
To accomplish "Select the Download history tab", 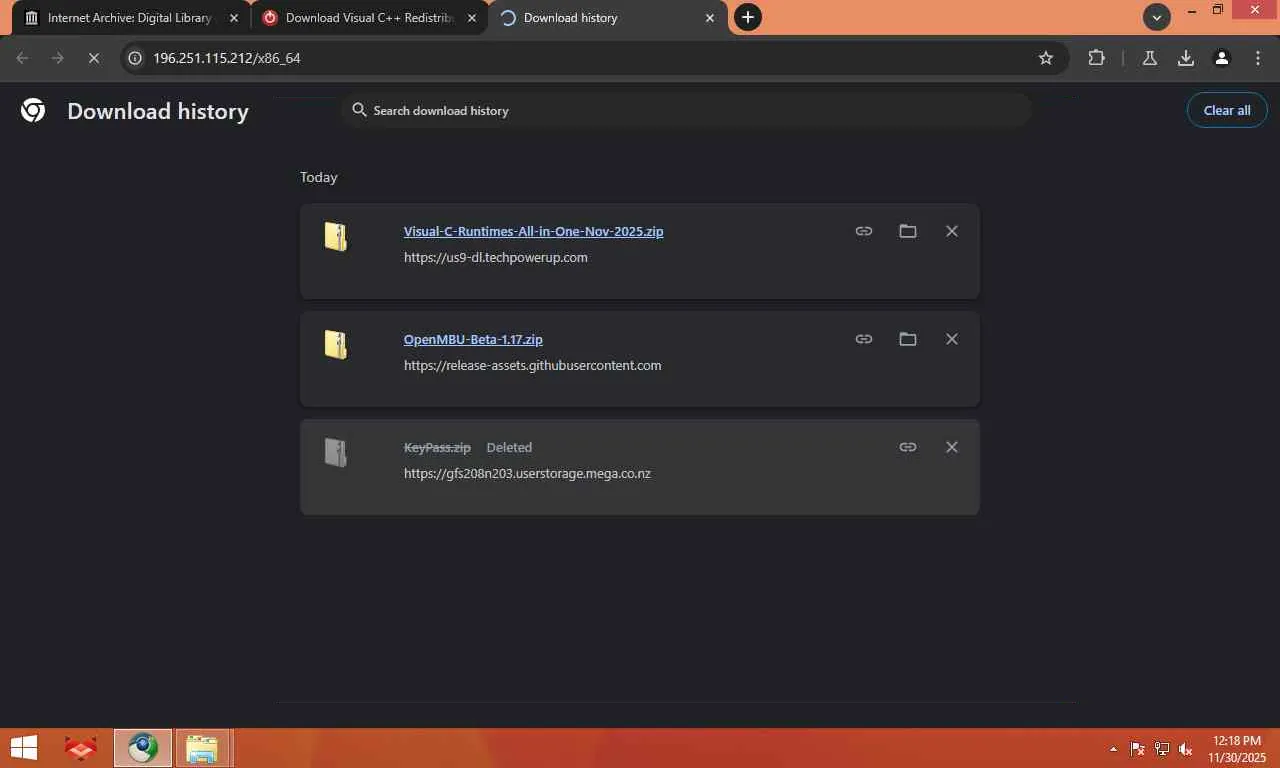I will pyautogui.click(x=608, y=18).
